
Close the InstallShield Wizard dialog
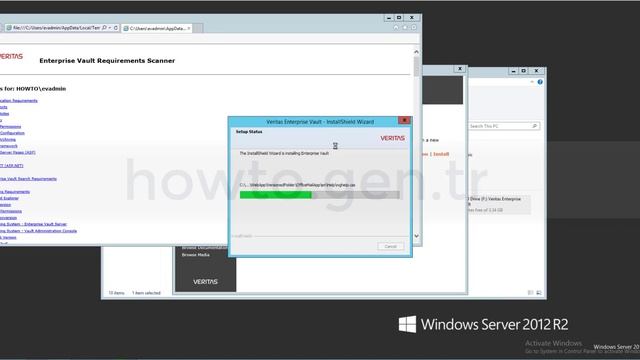(404, 120)
